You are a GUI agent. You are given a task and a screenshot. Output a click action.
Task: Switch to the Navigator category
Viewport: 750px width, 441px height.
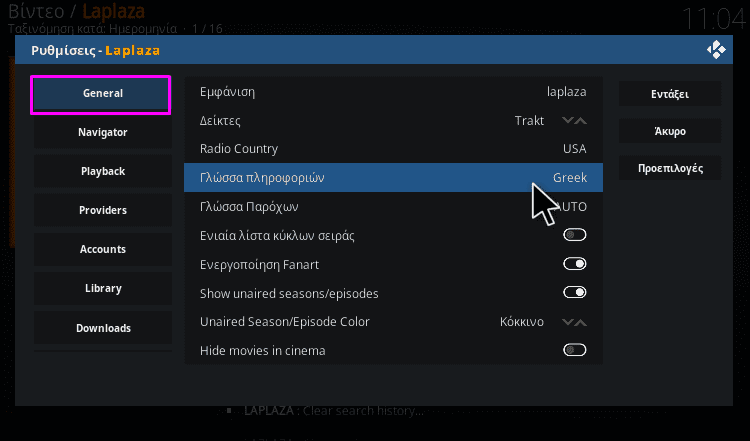pyautogui.click(x=102, y=132)
